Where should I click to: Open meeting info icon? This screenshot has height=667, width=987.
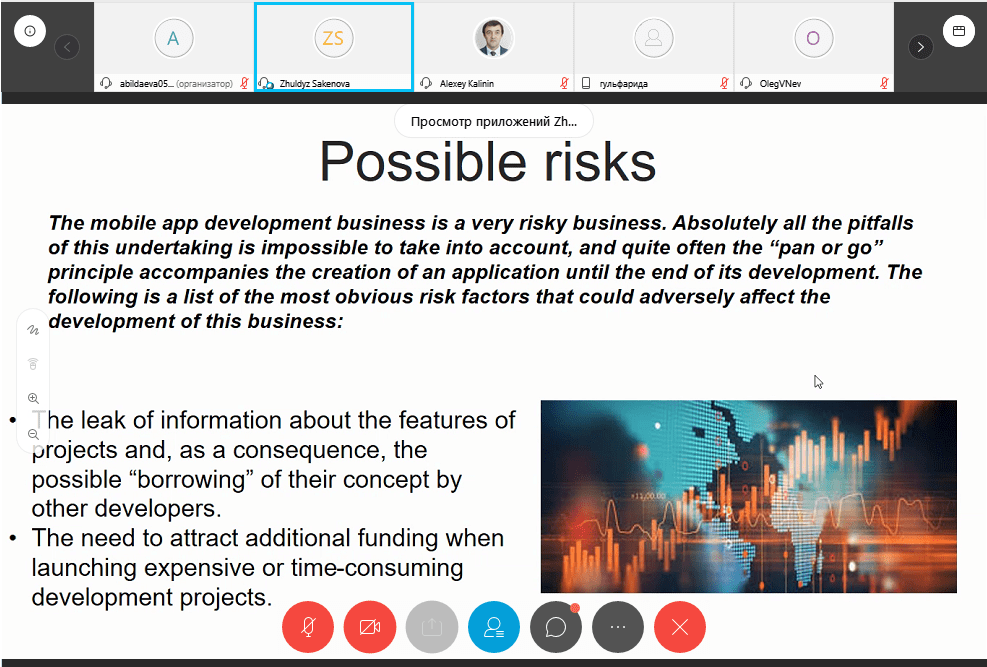point(30,31)
